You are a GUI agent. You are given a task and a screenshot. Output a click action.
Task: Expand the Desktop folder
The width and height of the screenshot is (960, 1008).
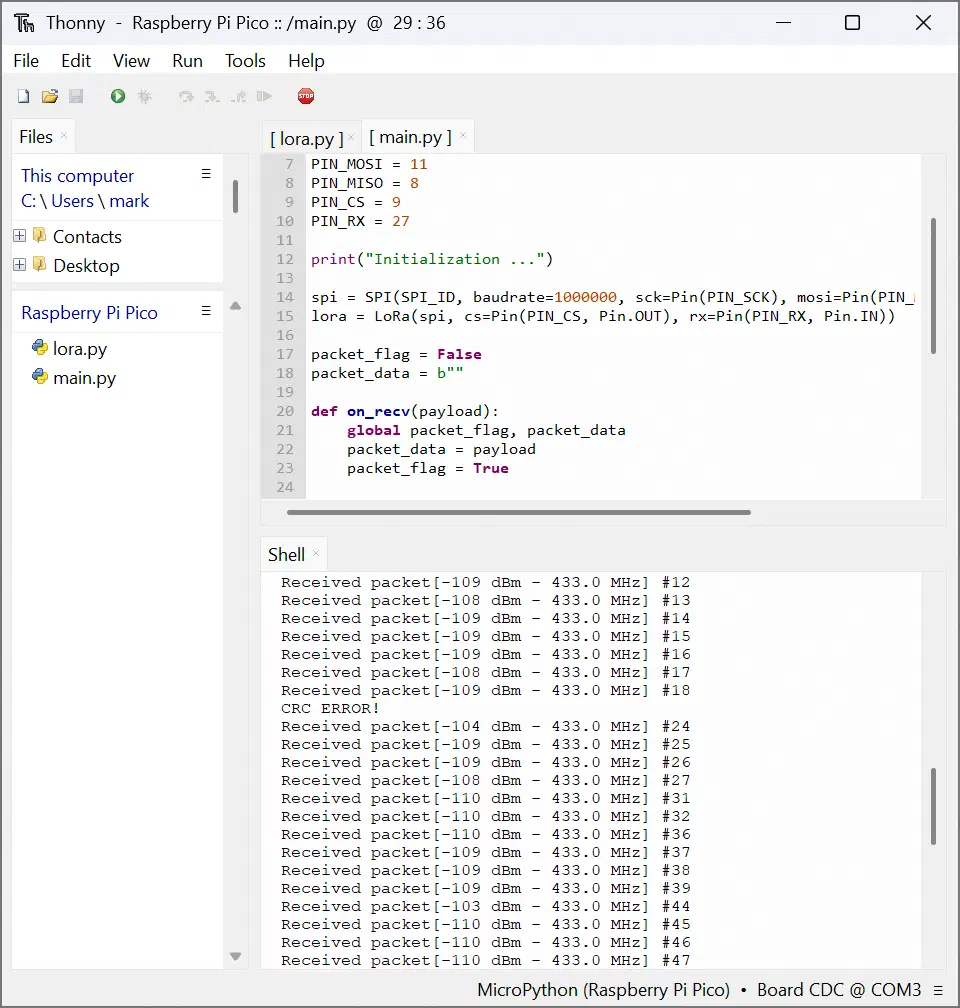pyautogui.click(x=20, y=264)
